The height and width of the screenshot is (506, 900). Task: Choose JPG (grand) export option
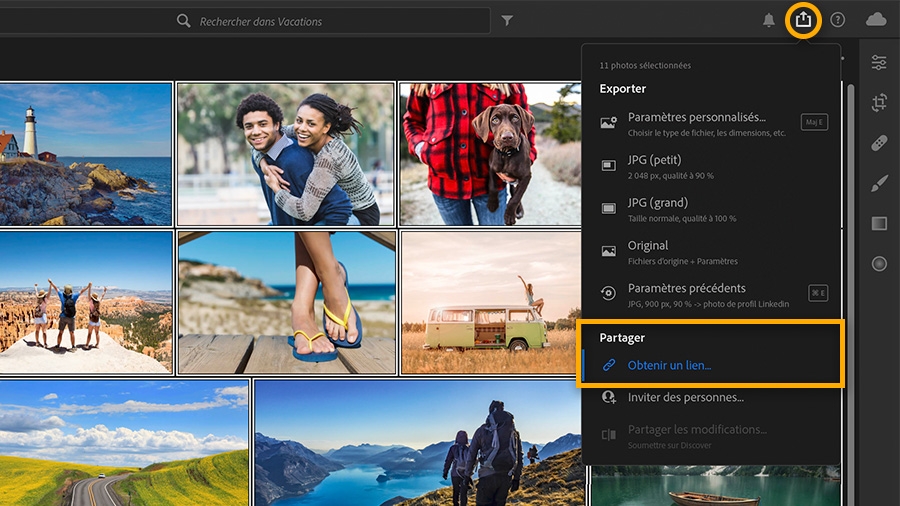[711, 209]
